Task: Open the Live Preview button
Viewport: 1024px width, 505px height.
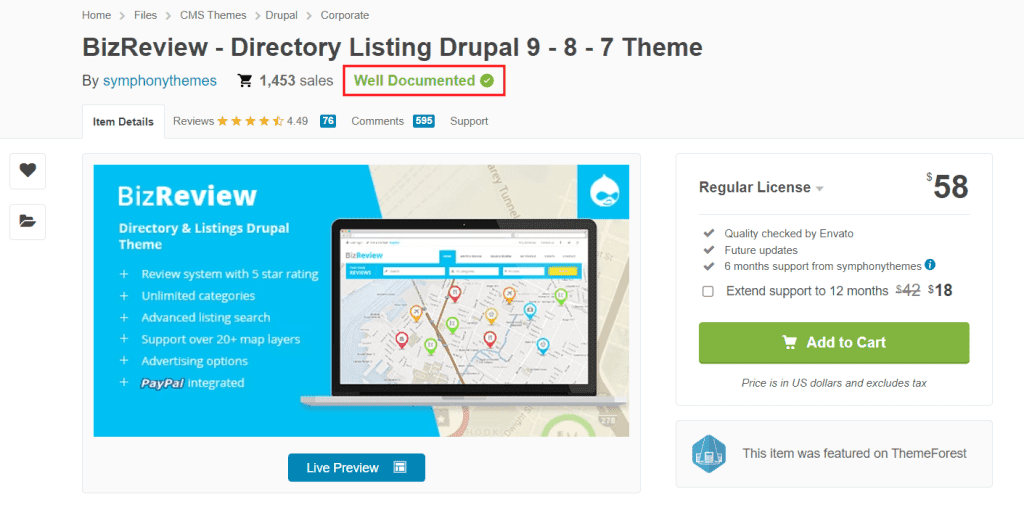Action: pos(357,468)
